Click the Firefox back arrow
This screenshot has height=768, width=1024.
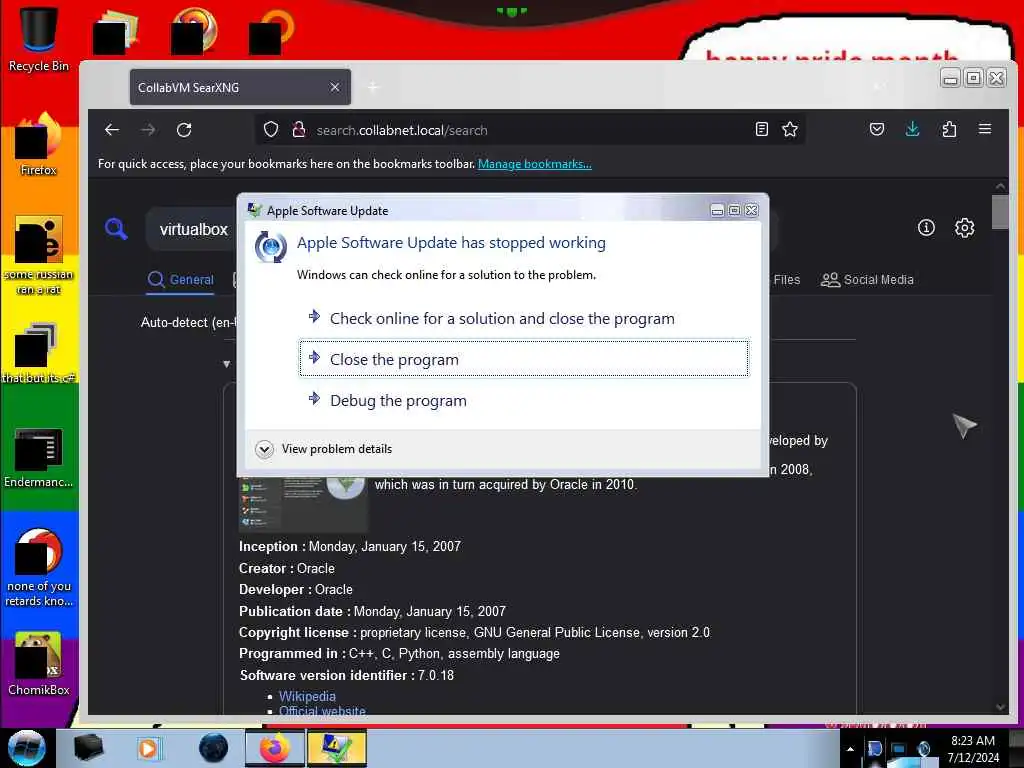pos(112,130)
